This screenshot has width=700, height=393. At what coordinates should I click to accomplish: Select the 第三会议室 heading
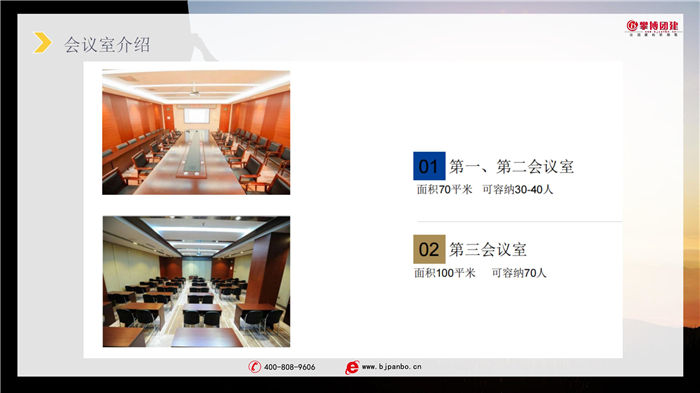point(488,249)
